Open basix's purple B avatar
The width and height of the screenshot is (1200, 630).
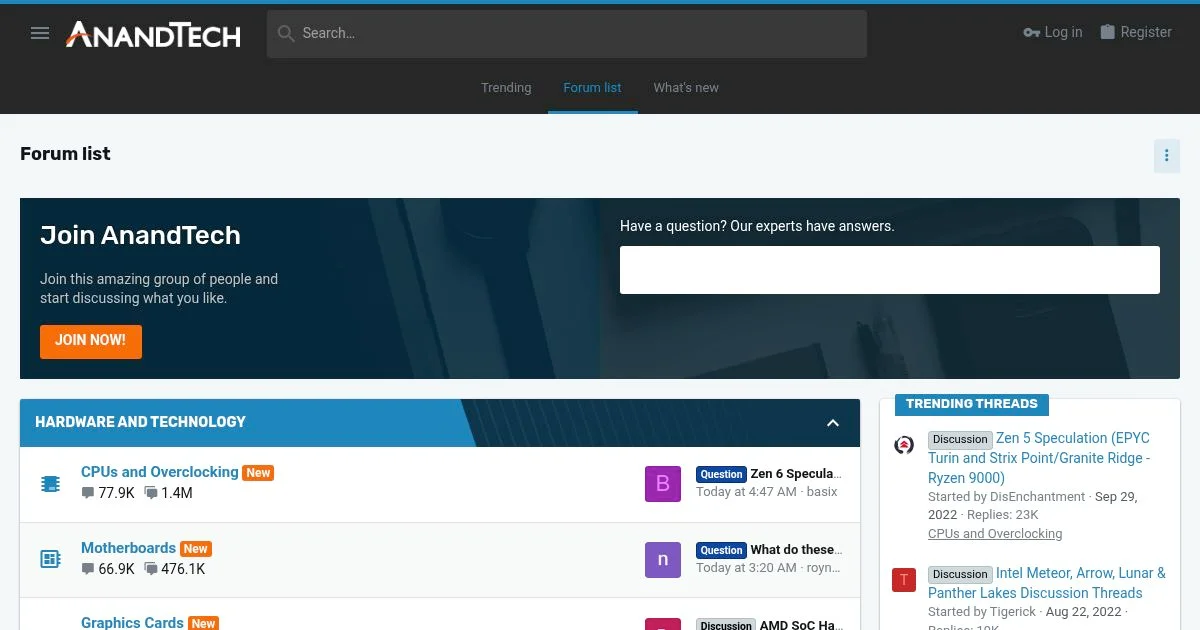[x=662, y=484]
